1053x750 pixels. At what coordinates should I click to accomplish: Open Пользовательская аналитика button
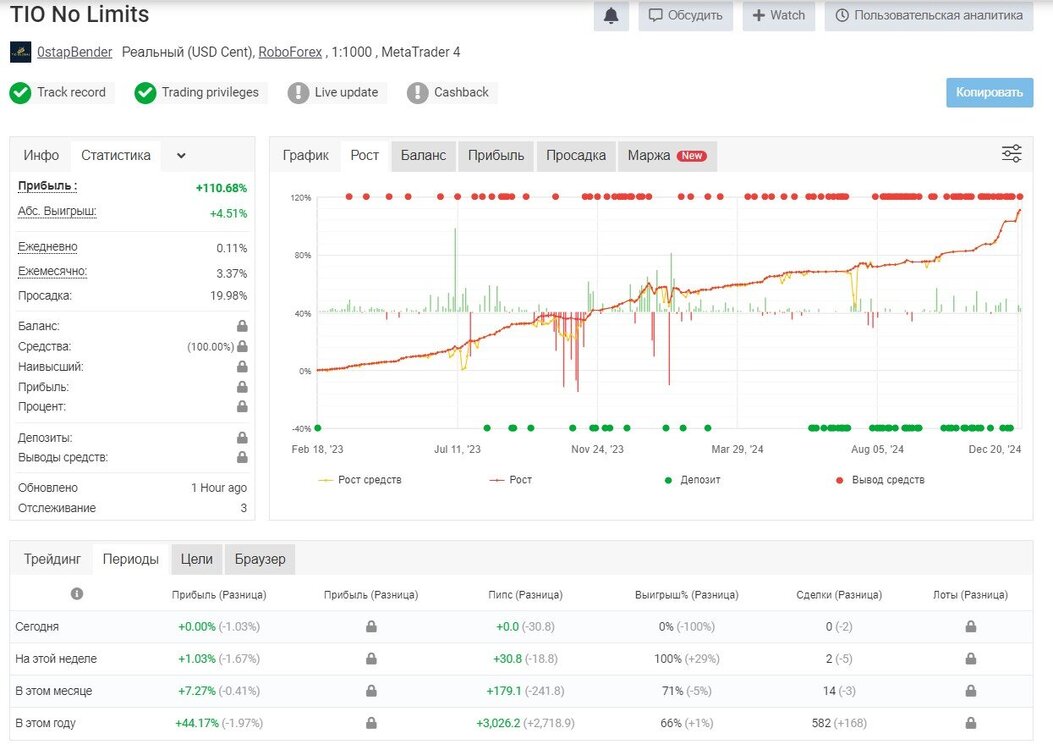(x=929, y=15)
